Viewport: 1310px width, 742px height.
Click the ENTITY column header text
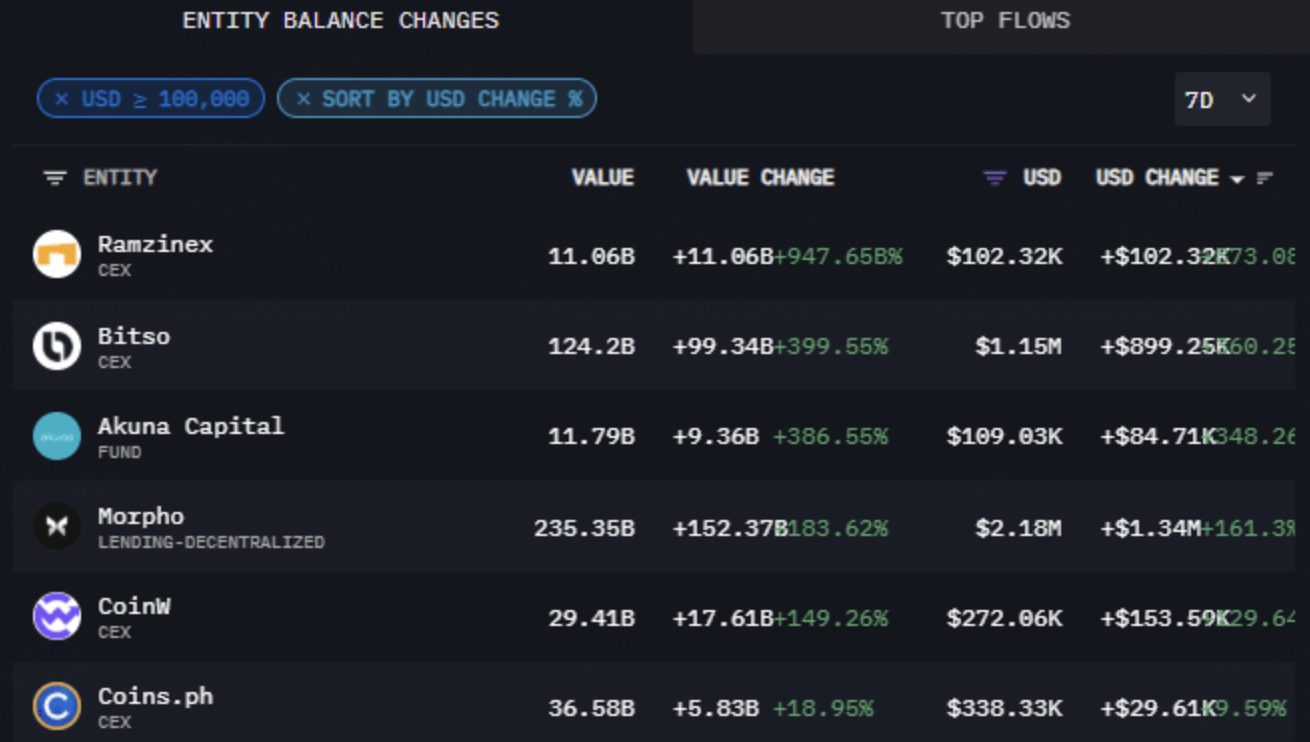(x=120, y=178)
